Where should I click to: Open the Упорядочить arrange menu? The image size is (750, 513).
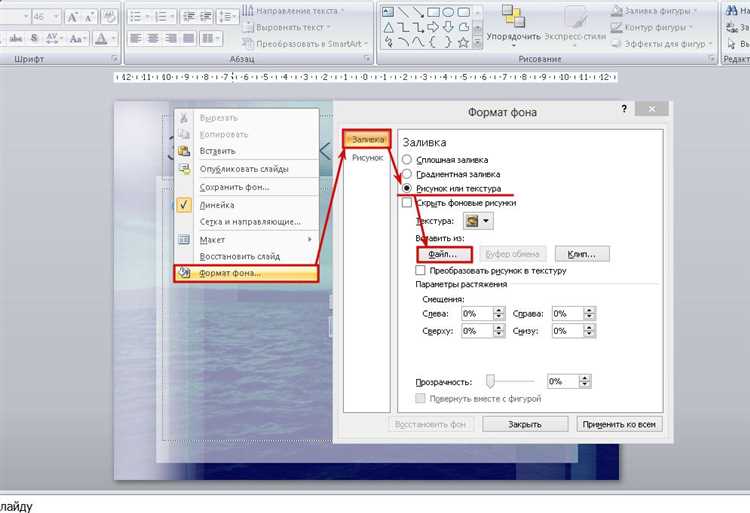tap(513, 25)
